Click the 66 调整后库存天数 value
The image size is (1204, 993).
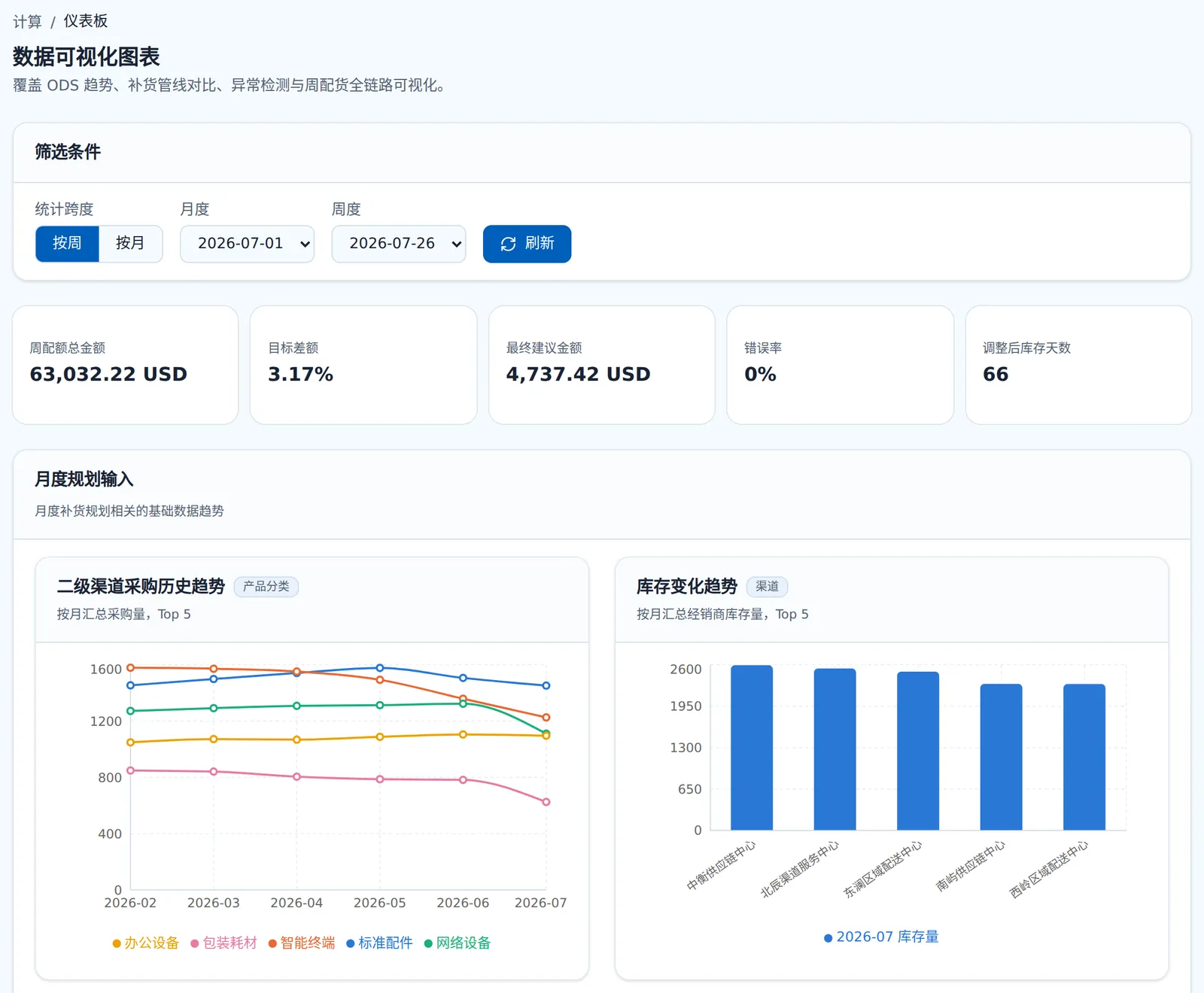point(996,374)
